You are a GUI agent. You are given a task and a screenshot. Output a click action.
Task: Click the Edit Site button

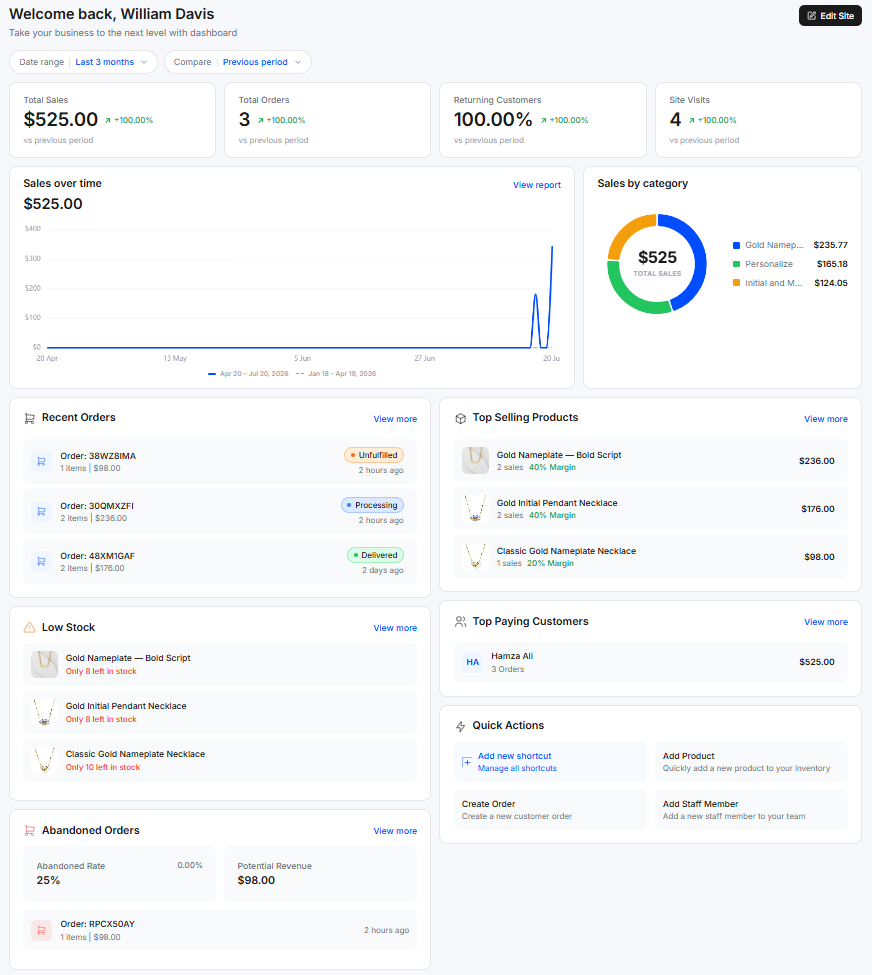click(x=830, y=16)
